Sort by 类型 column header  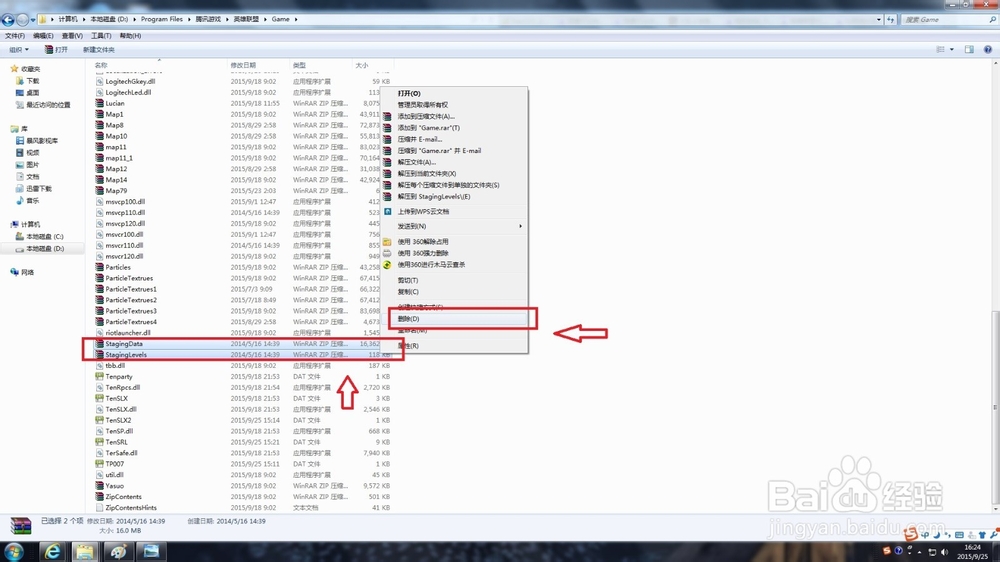(x=299, y=65)
